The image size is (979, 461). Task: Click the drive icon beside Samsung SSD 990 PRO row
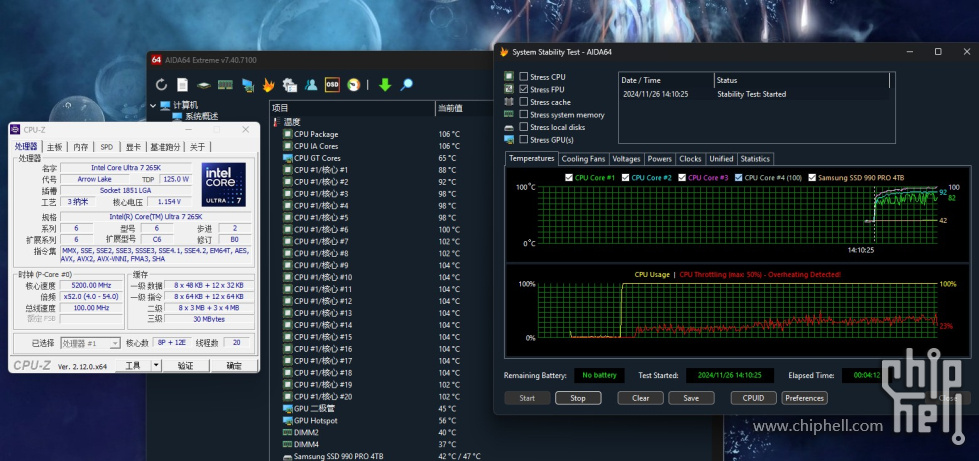pos(287,456)
